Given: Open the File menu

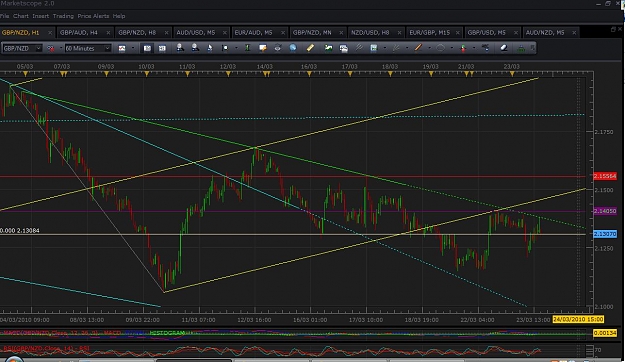Looking at the screenshot, I should (4, 16).
